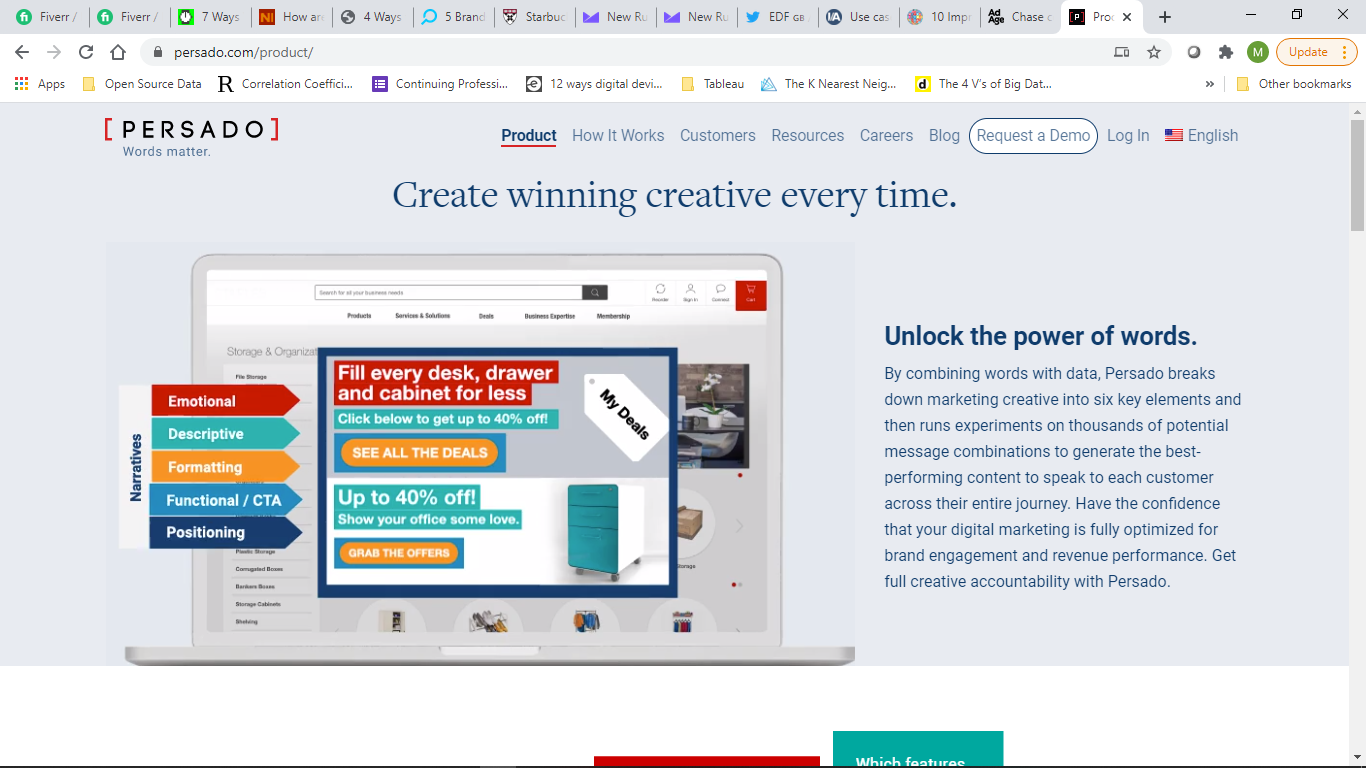This screenshot has height=768, width=1366.
Task: Open the Extensions puzzle icon
Action: point(1225,52)
